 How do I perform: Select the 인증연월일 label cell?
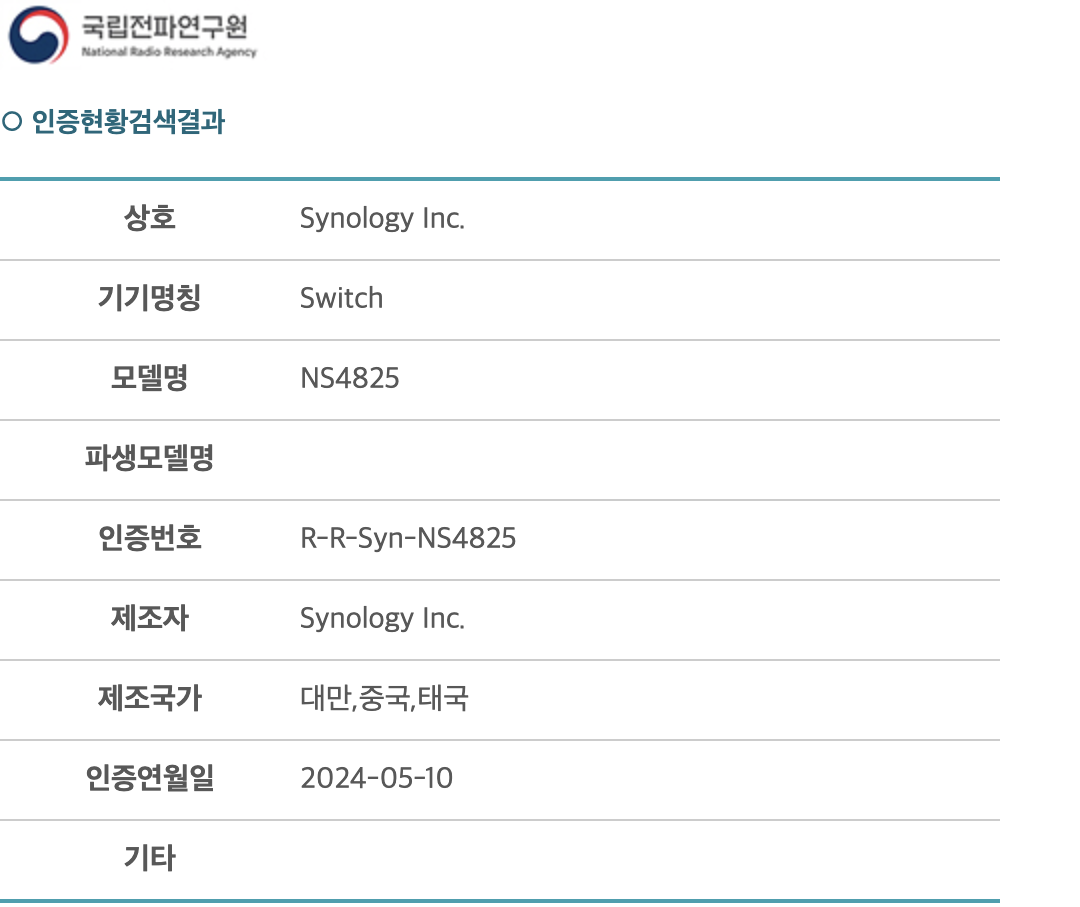coord(149,778)
